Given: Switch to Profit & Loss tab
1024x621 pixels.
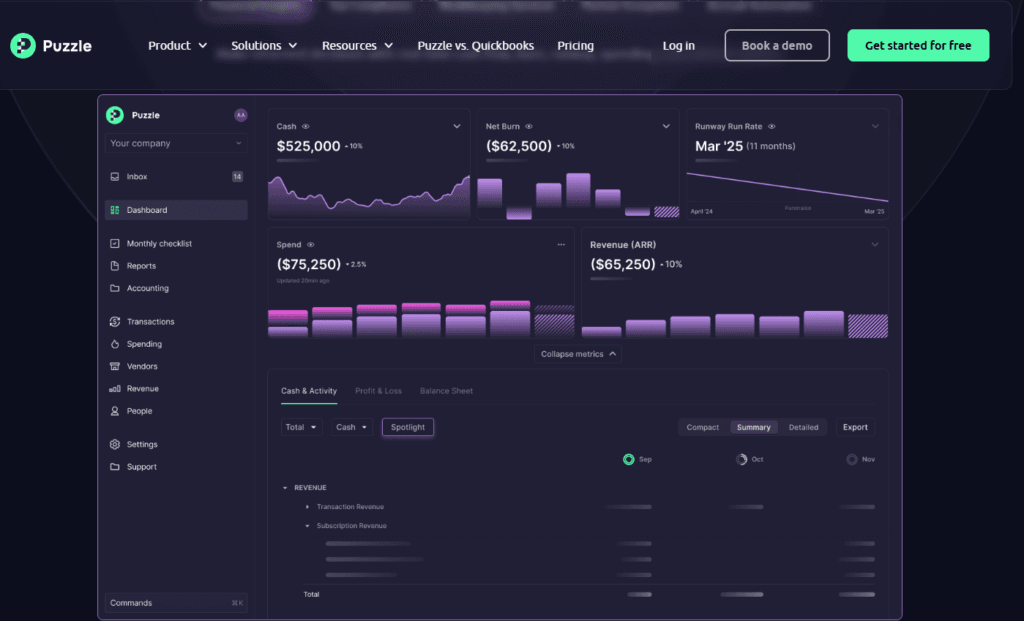Looking at the screenshot, I should coord(378,391).
